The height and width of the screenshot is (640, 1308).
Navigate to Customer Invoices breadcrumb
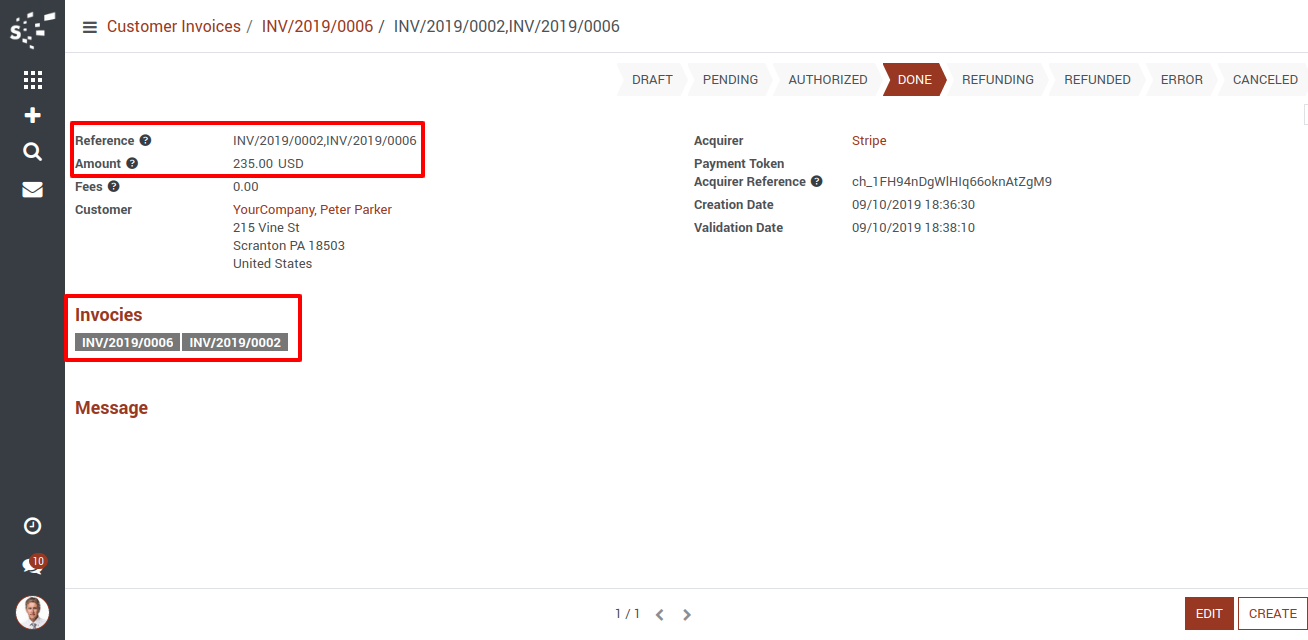pos(173,27)
